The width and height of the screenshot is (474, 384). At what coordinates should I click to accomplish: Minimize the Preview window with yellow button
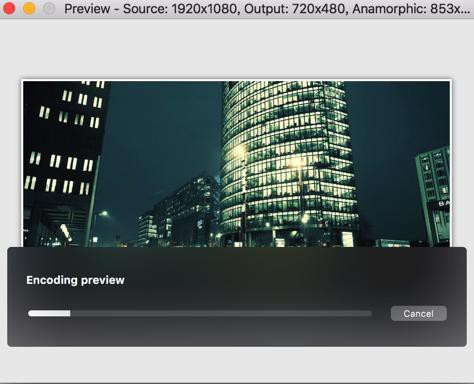click(x=29, y=8)
